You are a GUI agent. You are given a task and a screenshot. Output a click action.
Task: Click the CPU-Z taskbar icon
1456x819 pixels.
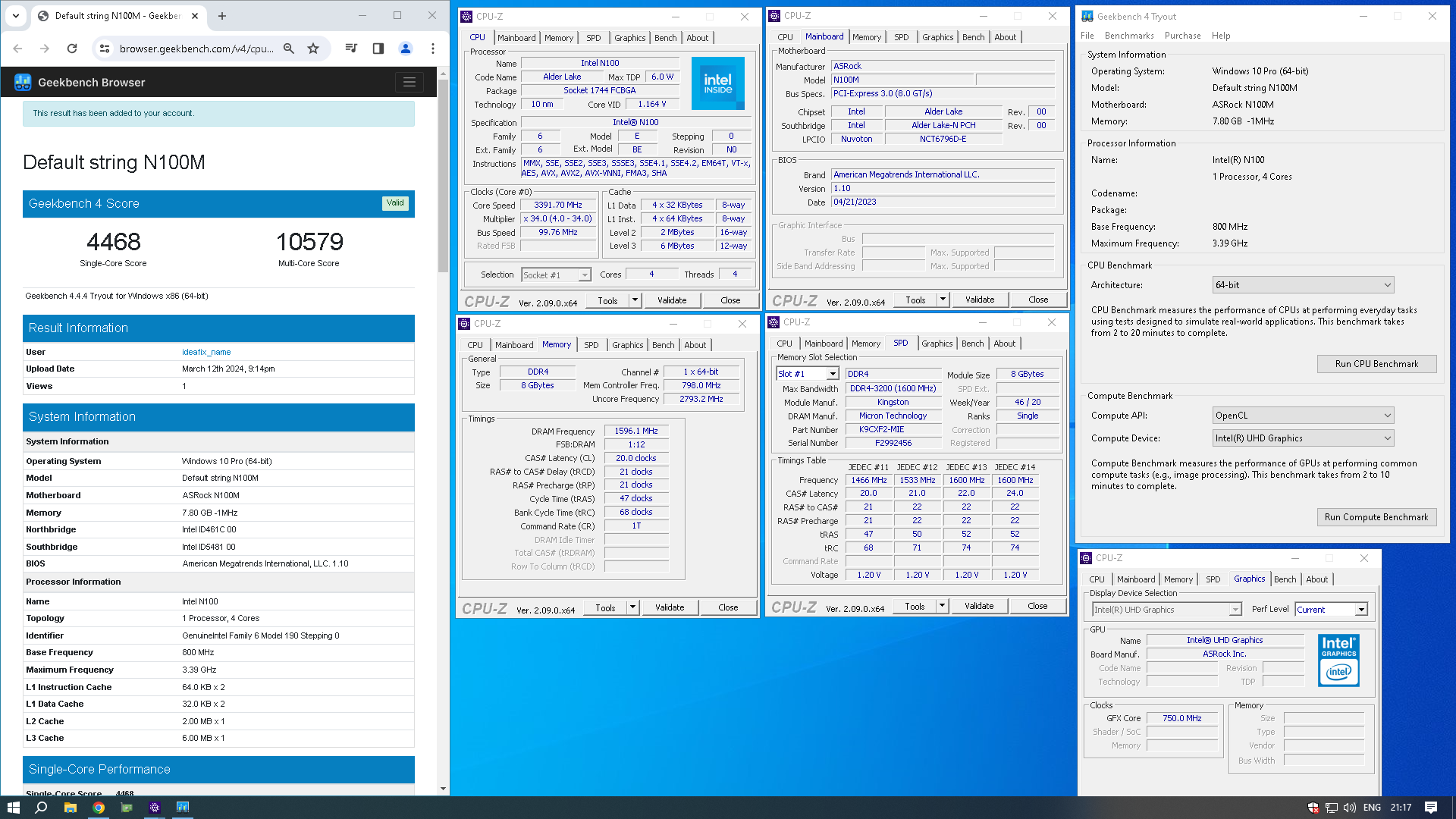[155, 808]
